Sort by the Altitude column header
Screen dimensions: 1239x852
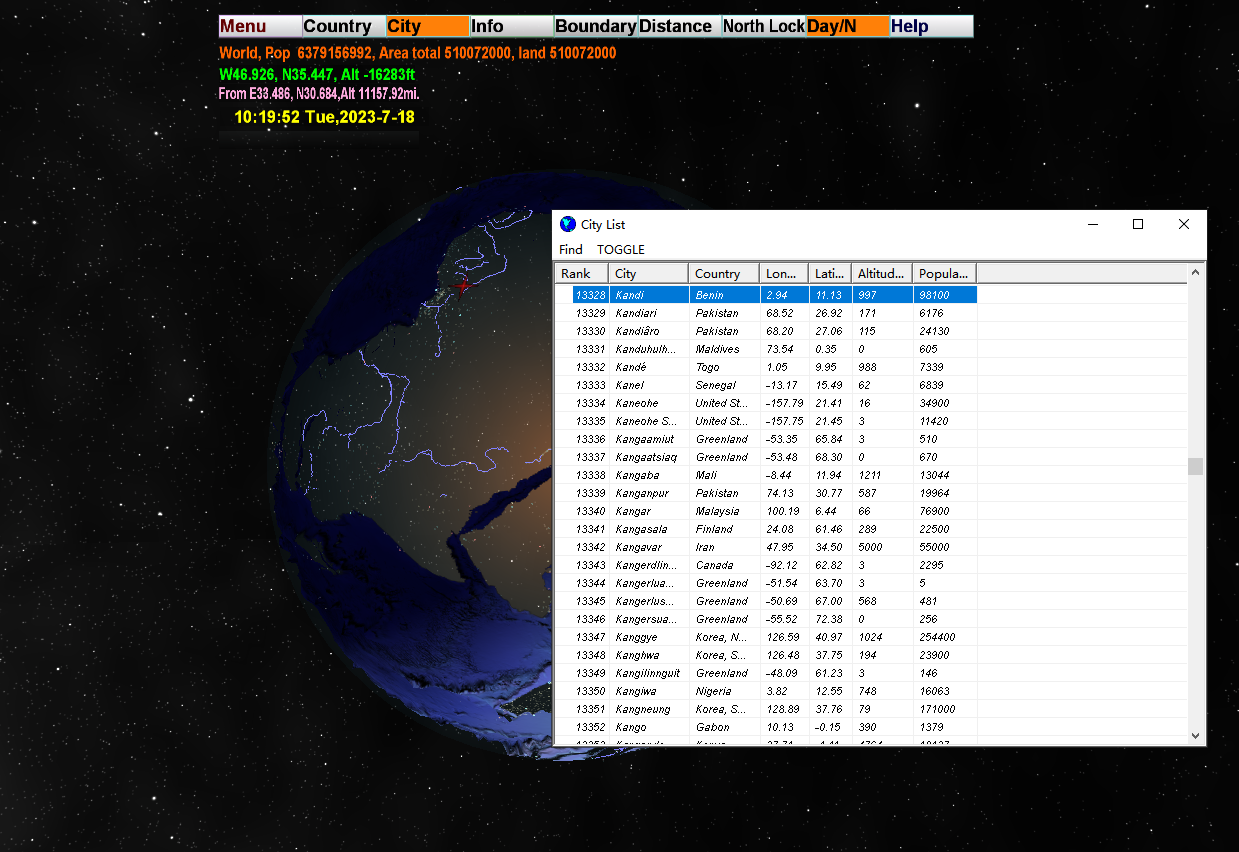click(882, 273)
